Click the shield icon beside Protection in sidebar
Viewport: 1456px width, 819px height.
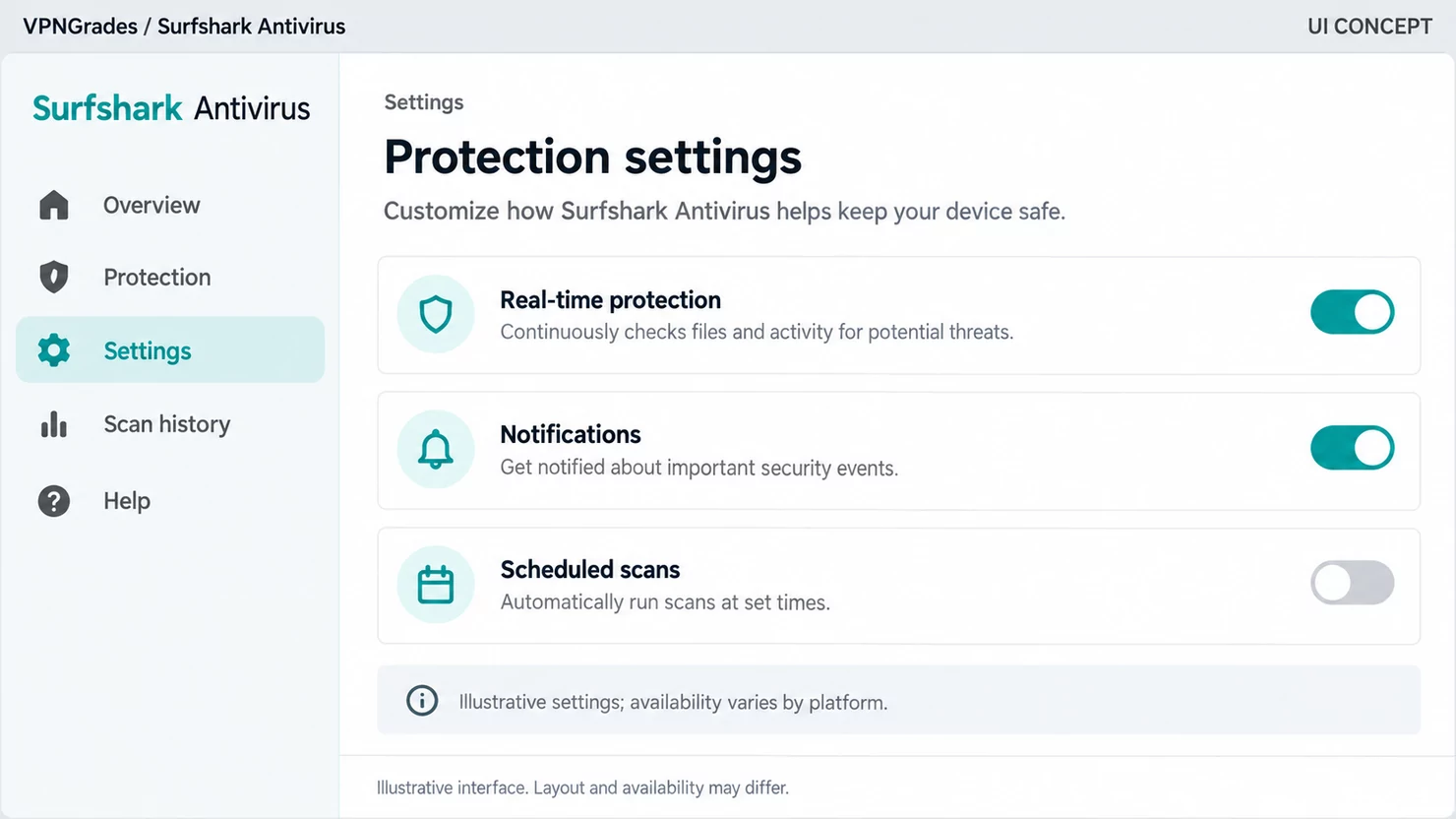[x=54, y=278]
